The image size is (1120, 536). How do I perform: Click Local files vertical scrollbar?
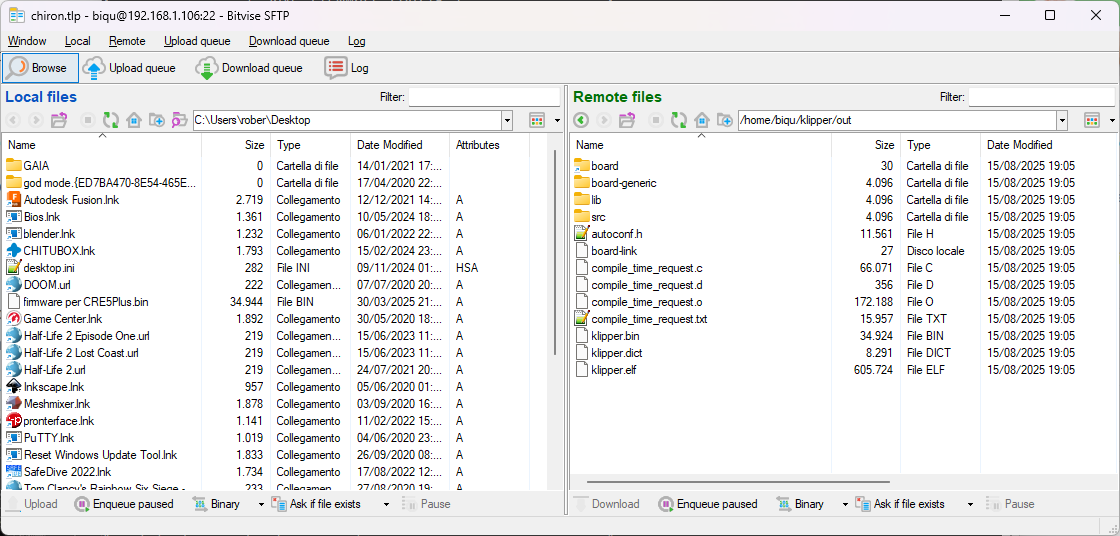[555, 252]
